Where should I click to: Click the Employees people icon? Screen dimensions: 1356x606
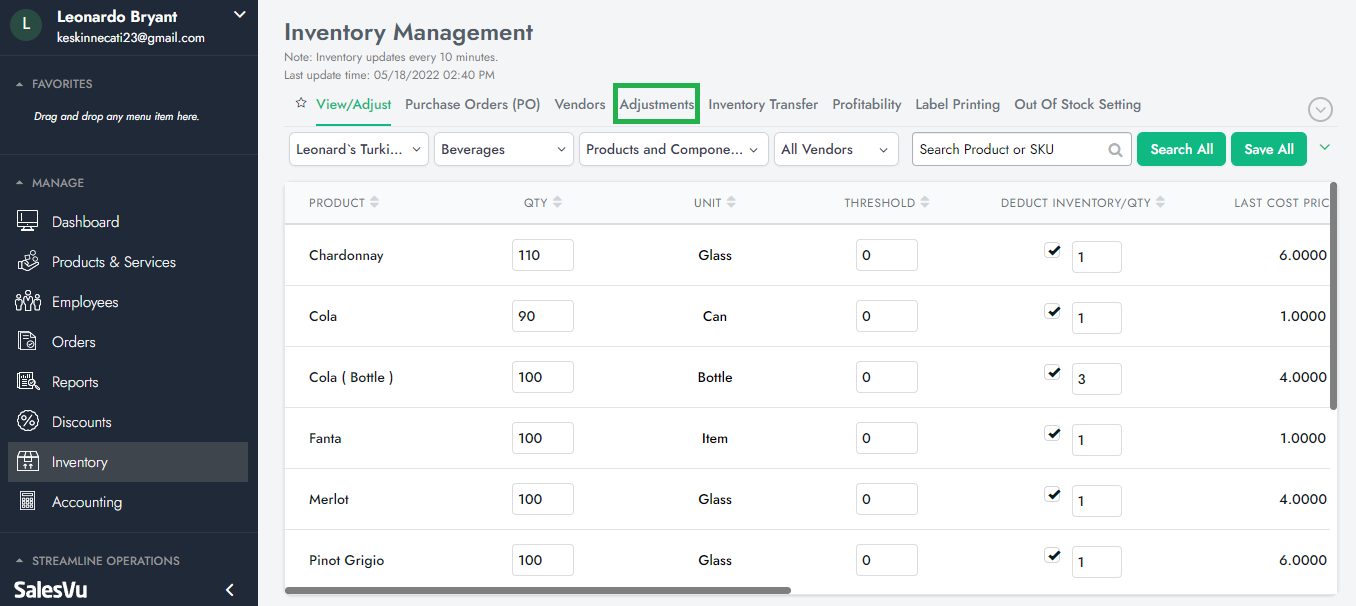(x=28, y=302)
